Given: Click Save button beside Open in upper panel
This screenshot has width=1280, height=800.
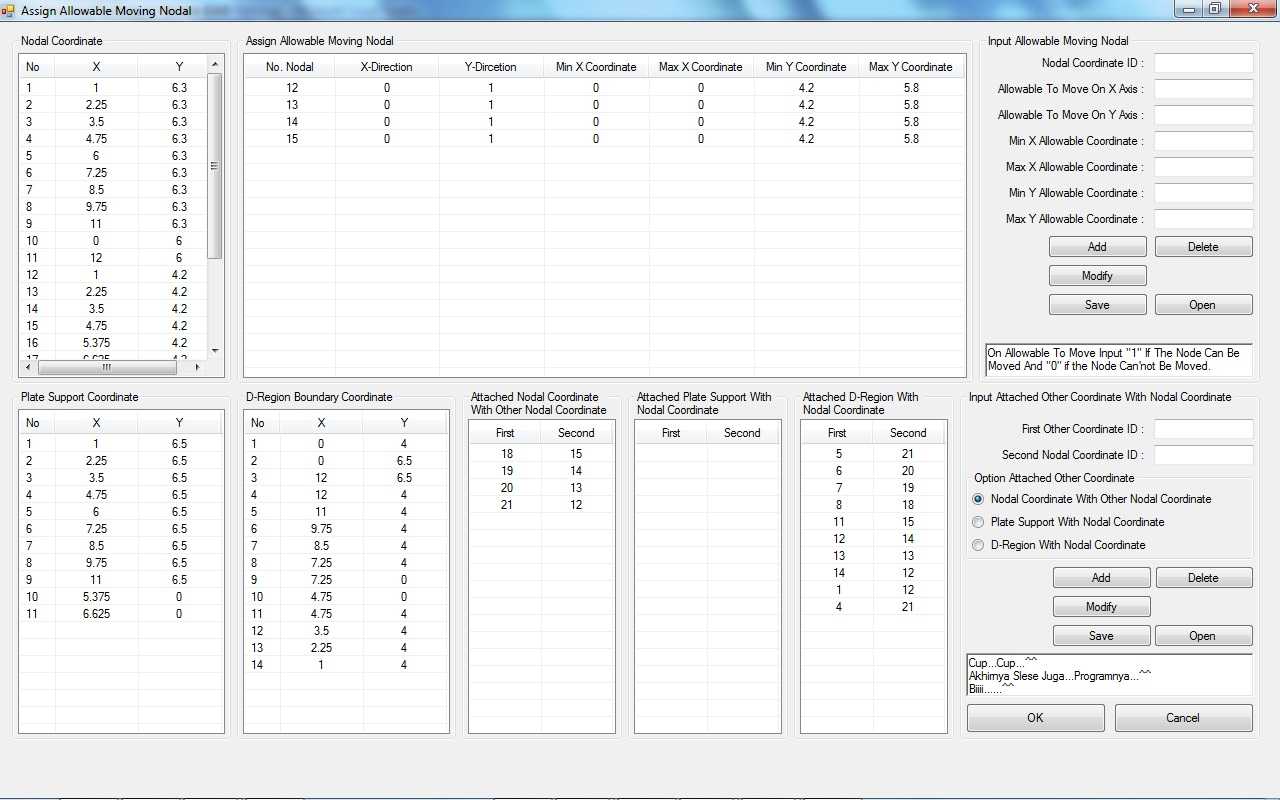Looking at the screenshot, I should (x=1097, y=305).
